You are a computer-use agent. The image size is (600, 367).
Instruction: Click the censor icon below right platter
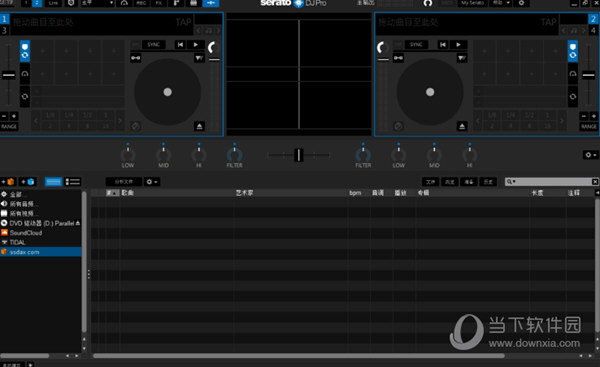[x=398, y=126]
